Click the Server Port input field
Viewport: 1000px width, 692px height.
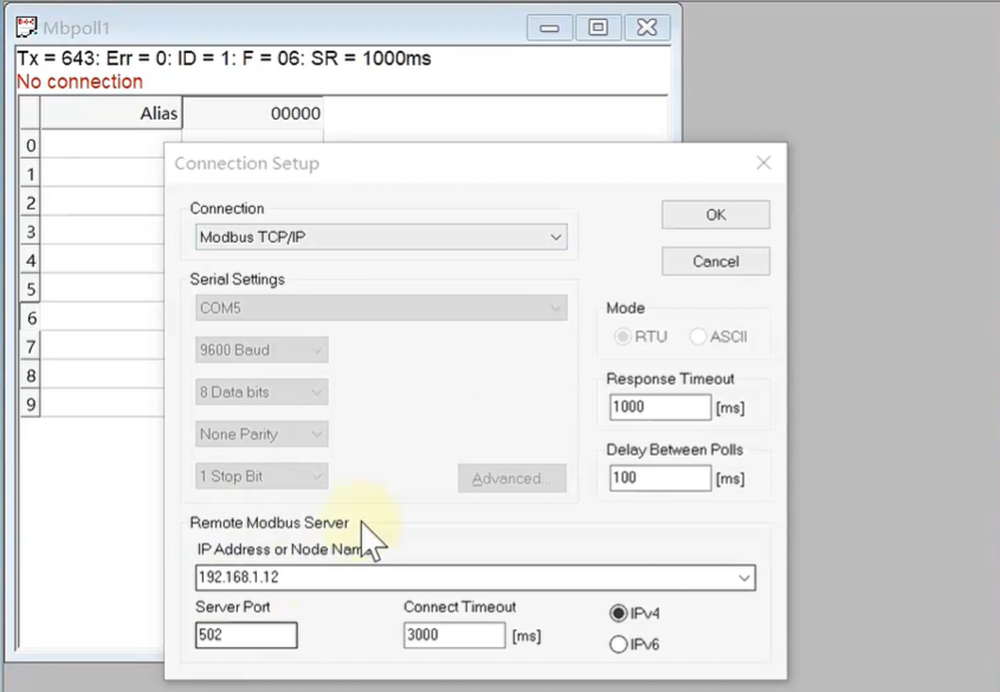(x=246, y=635)
